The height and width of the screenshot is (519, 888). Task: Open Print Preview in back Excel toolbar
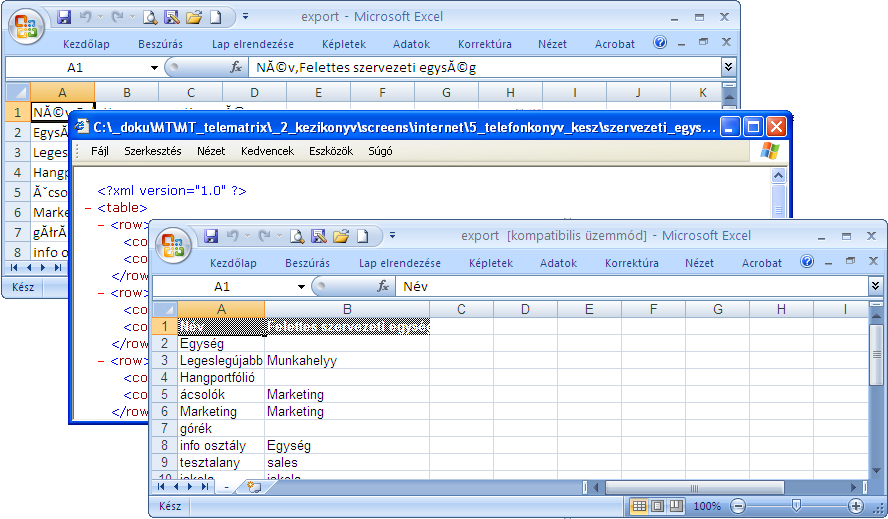(x=150, y=17)
